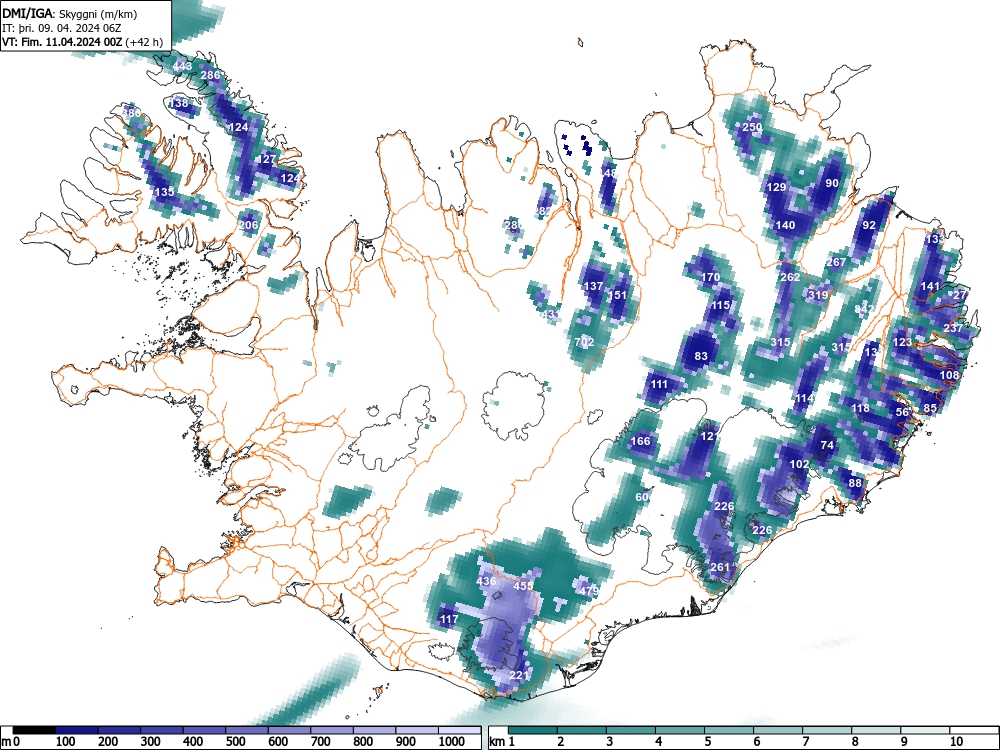Click the visibility value 129 on the map
Image resolution: width=1000 pixels, height=750 pixels.
coord(776,188)
